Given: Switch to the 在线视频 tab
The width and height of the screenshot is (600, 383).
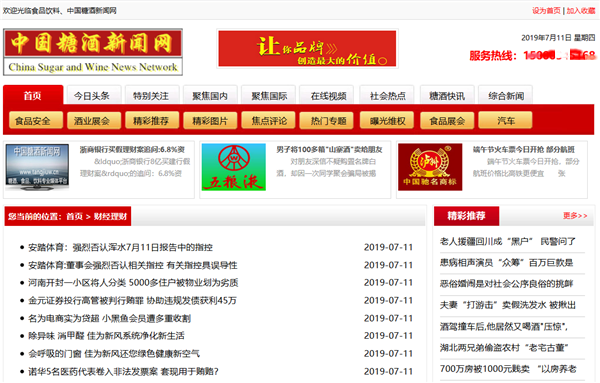Looking at the screenshot, I should [329, 96].
